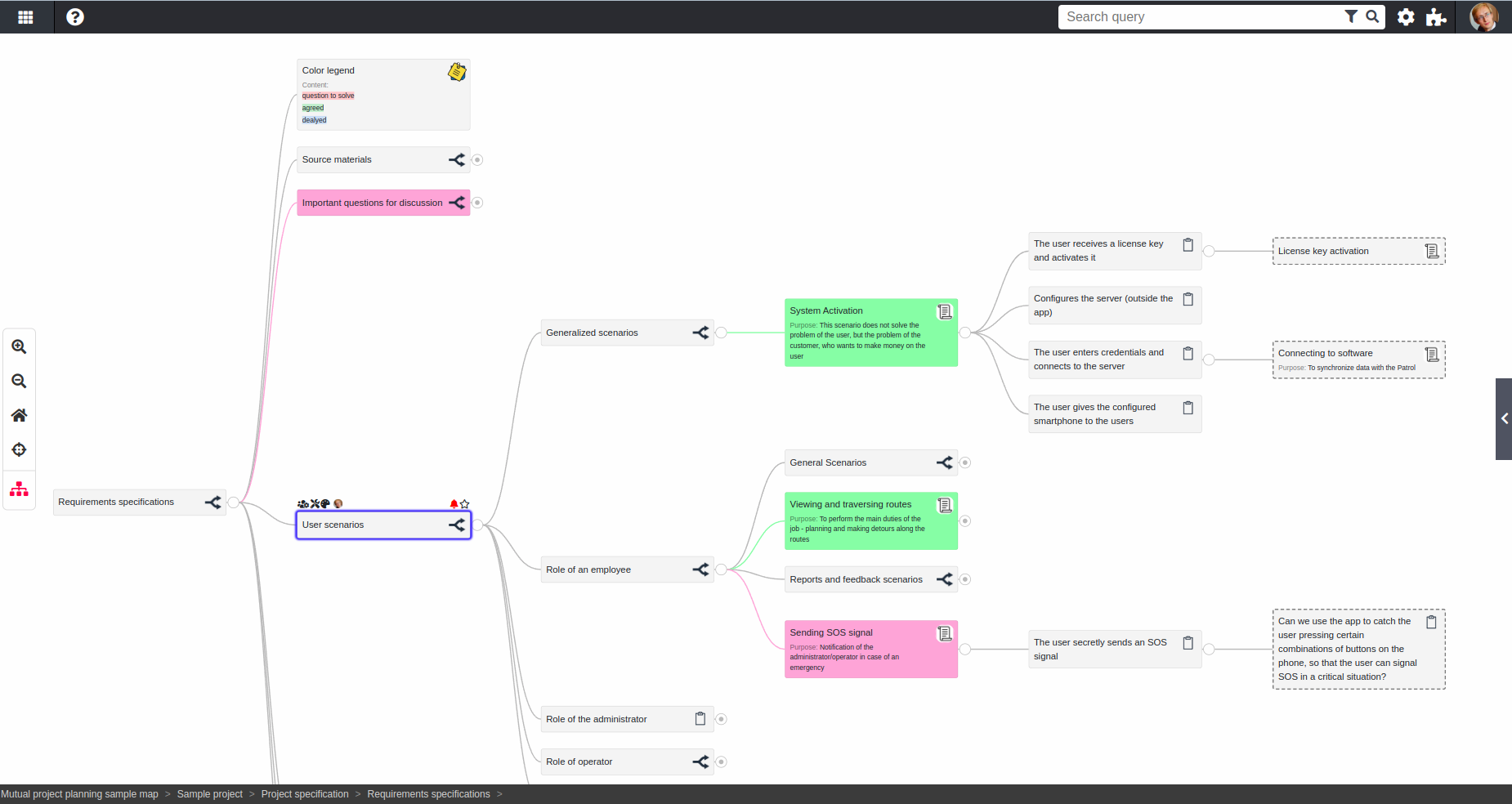
Task: Click the filter funnel in search box
Action: click(x=1351, y=16)
